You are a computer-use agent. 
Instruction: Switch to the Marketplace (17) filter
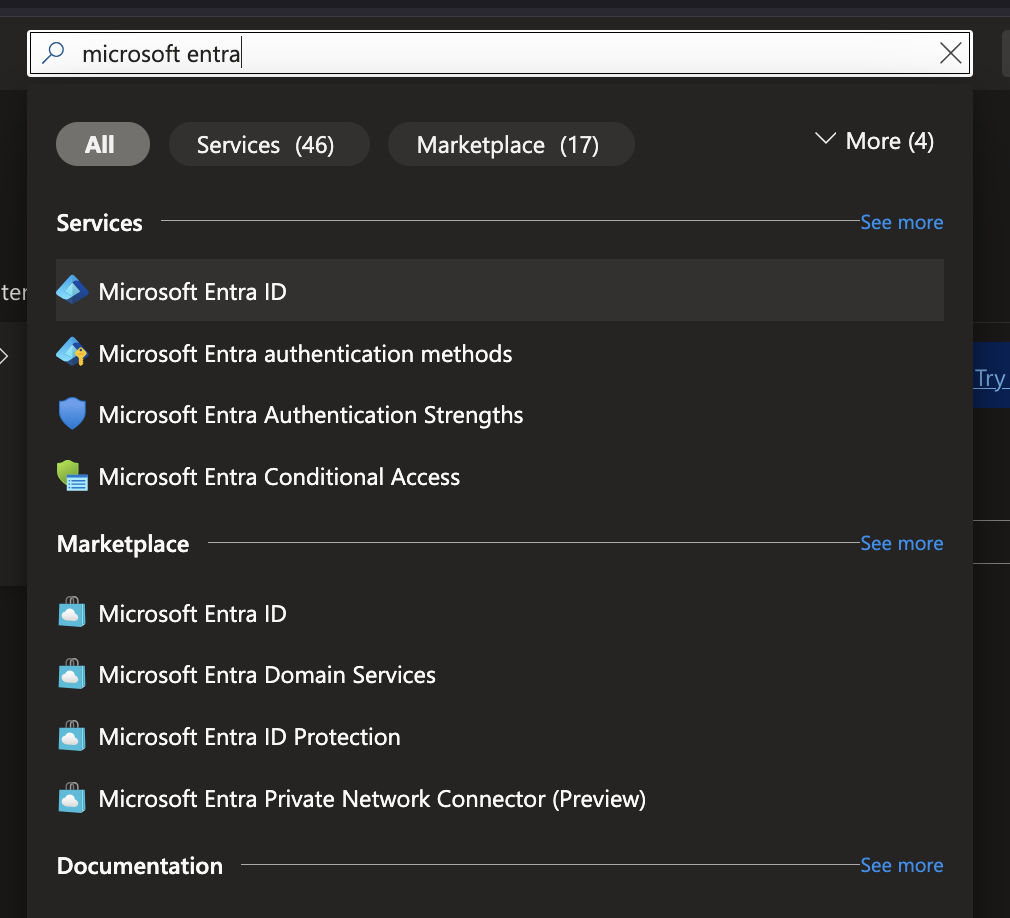511,144
